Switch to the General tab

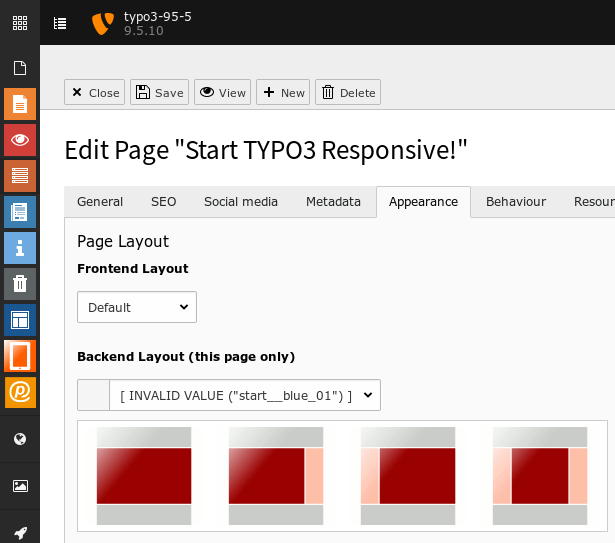tap(100, 202)
